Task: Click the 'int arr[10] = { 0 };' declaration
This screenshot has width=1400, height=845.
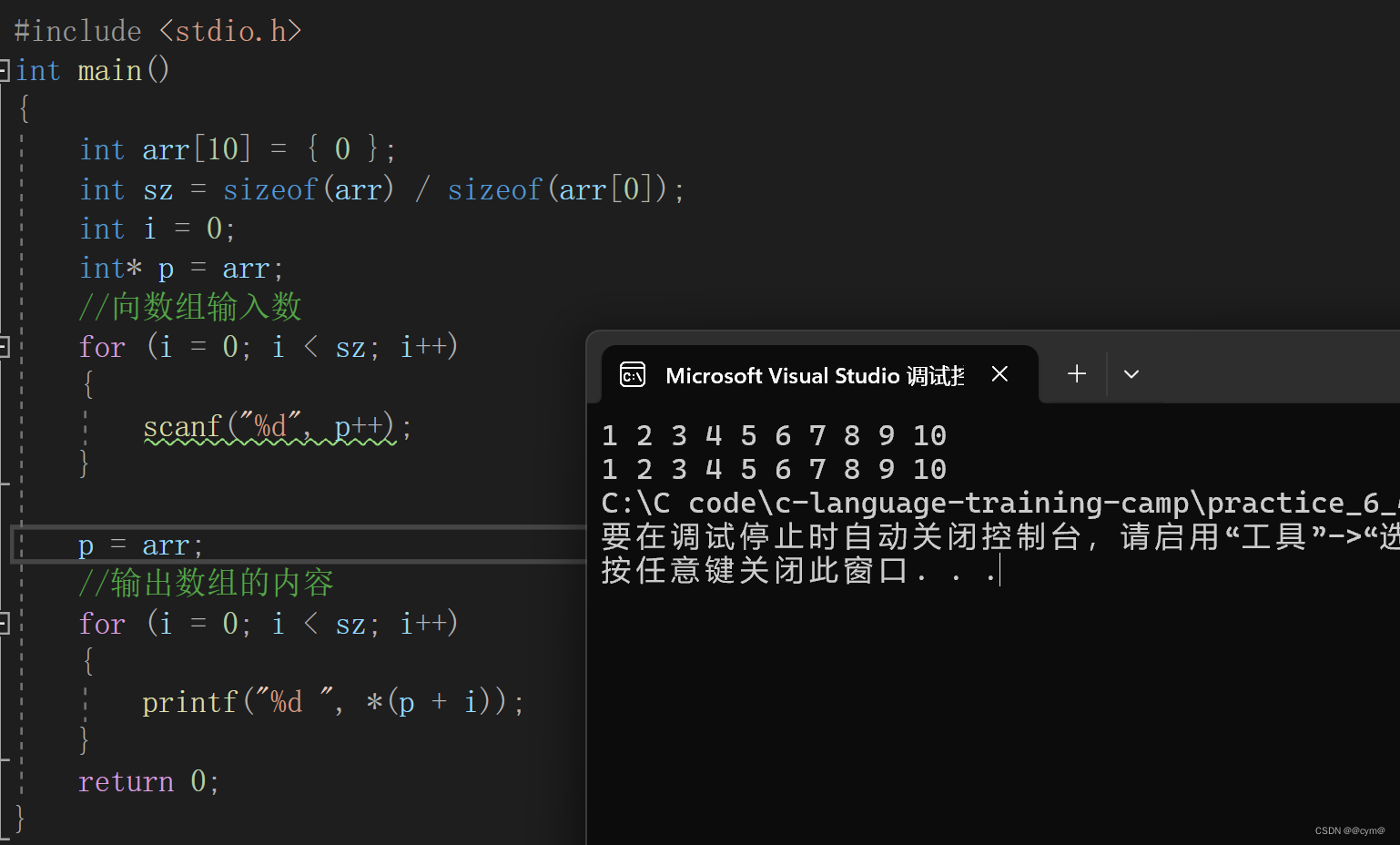Action: (x=238, y=149)
